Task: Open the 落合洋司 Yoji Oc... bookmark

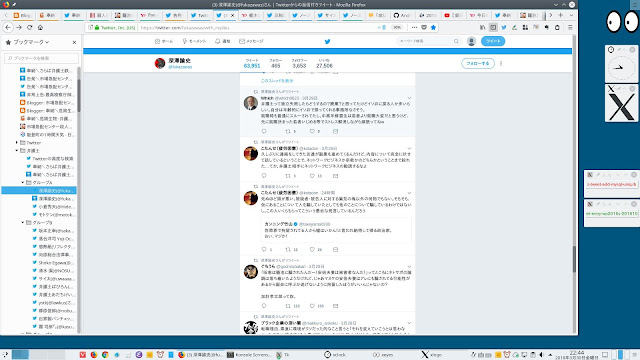Action: click(x=53, y=238)
